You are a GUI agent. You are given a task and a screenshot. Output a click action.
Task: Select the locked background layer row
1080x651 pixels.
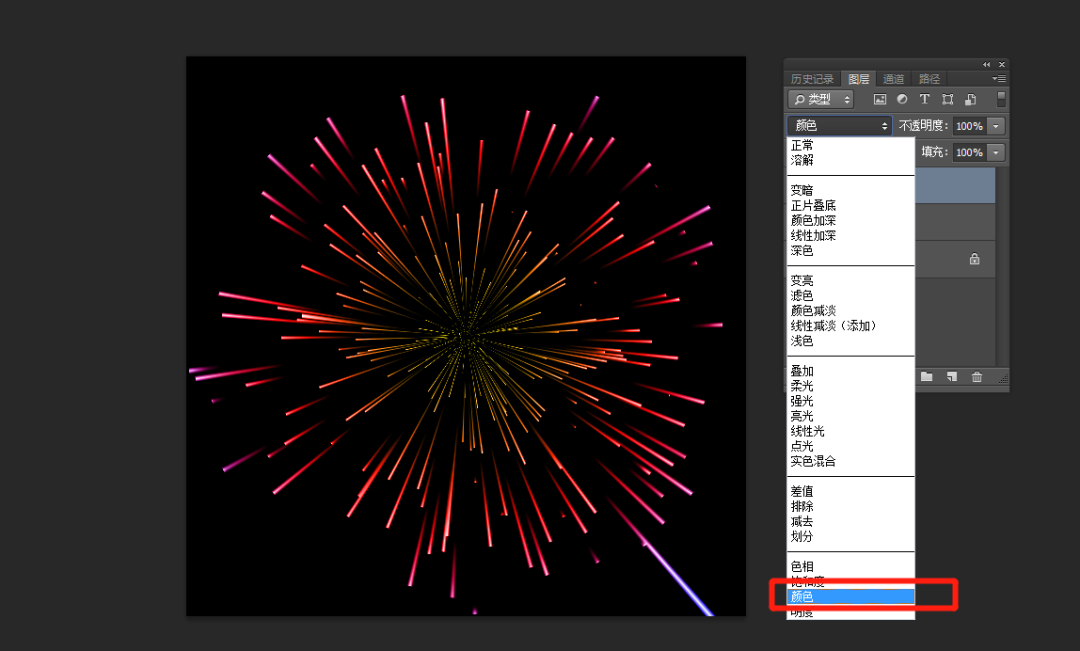pyautogui.click(x=955, y=259)
